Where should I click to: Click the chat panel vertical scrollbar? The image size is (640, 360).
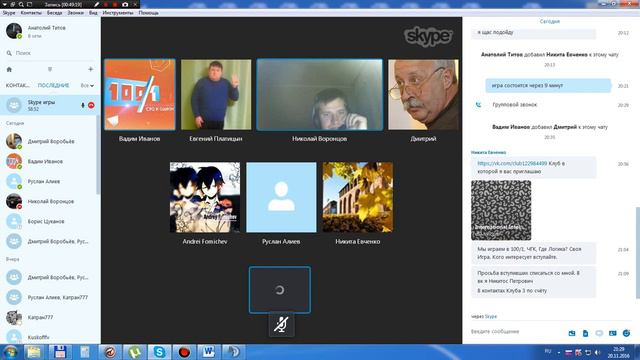[x=637, y=253]
